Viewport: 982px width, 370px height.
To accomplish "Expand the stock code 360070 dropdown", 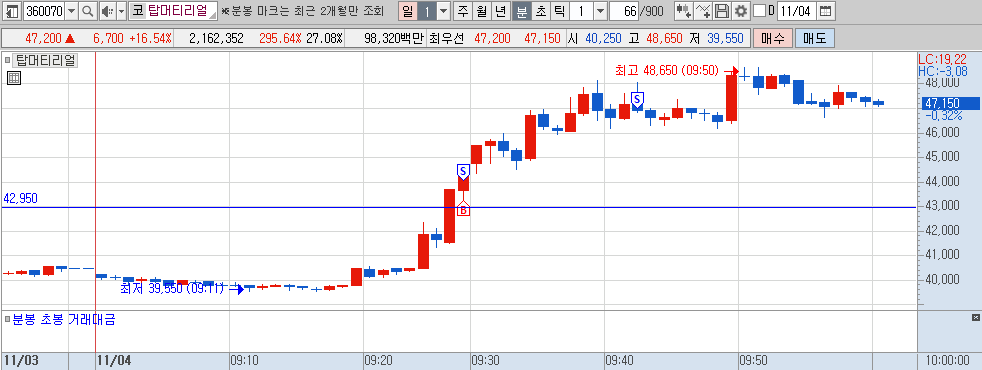I will pos(71,11).
